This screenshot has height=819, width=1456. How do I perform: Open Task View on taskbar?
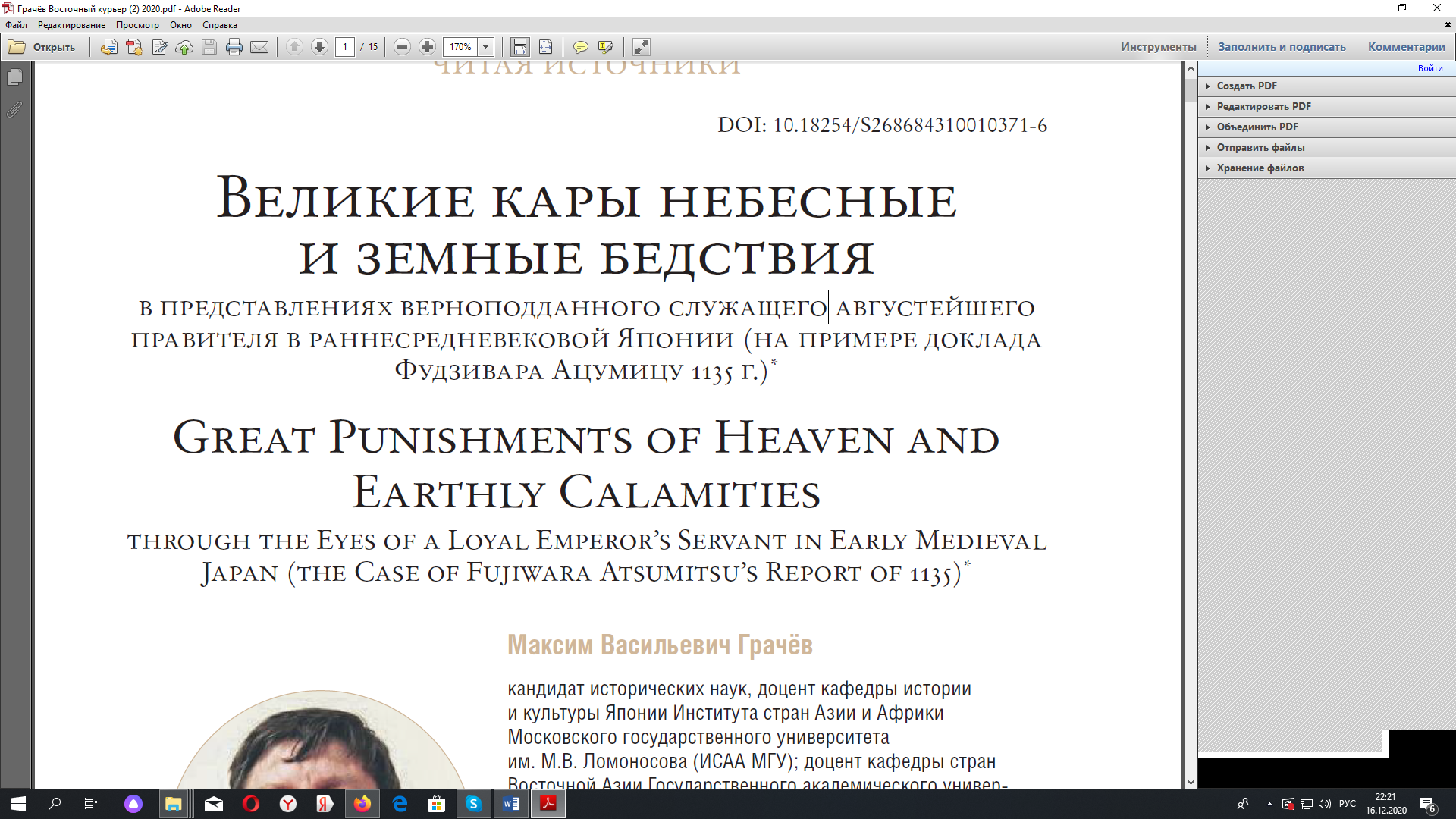(91, 804)
